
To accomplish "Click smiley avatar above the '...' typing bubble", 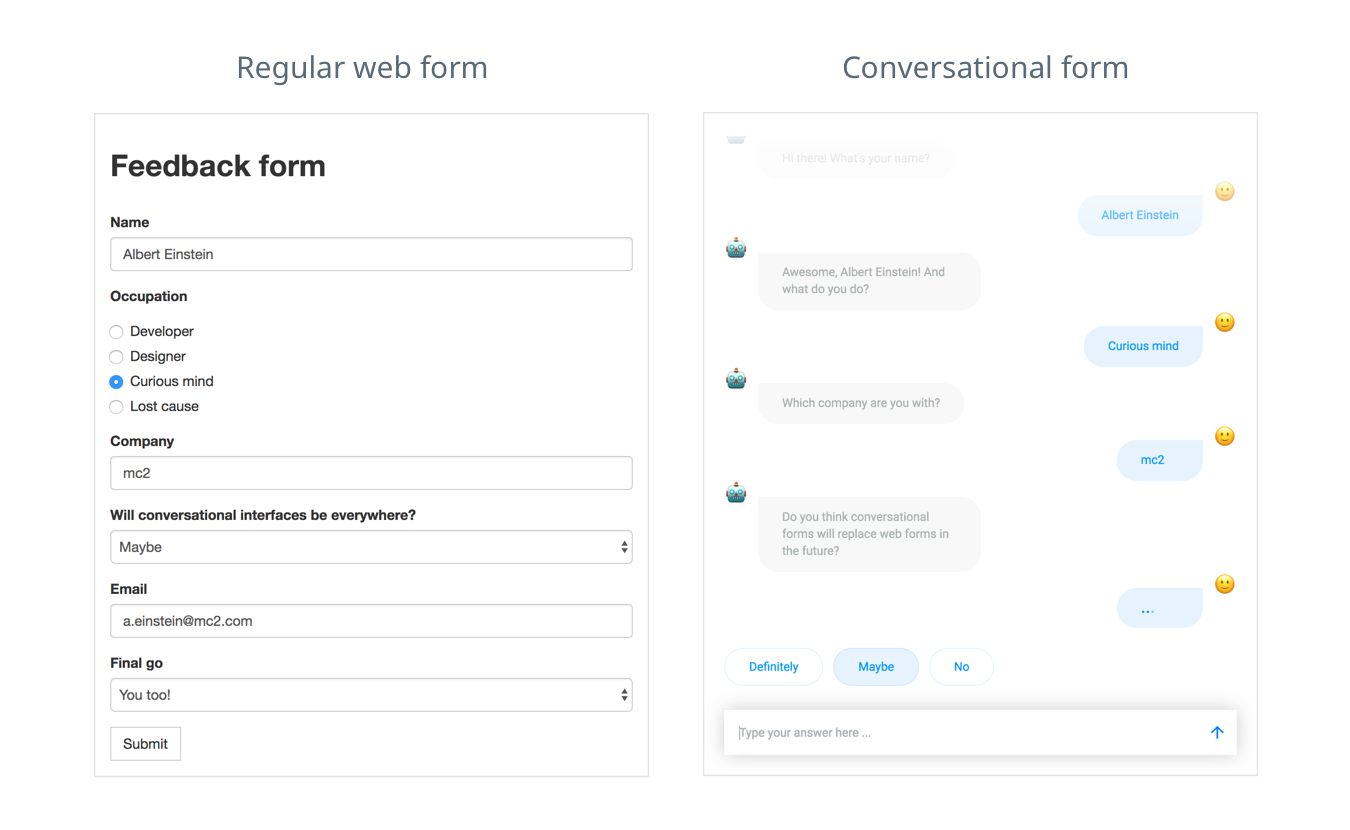I will [1225, 584].
